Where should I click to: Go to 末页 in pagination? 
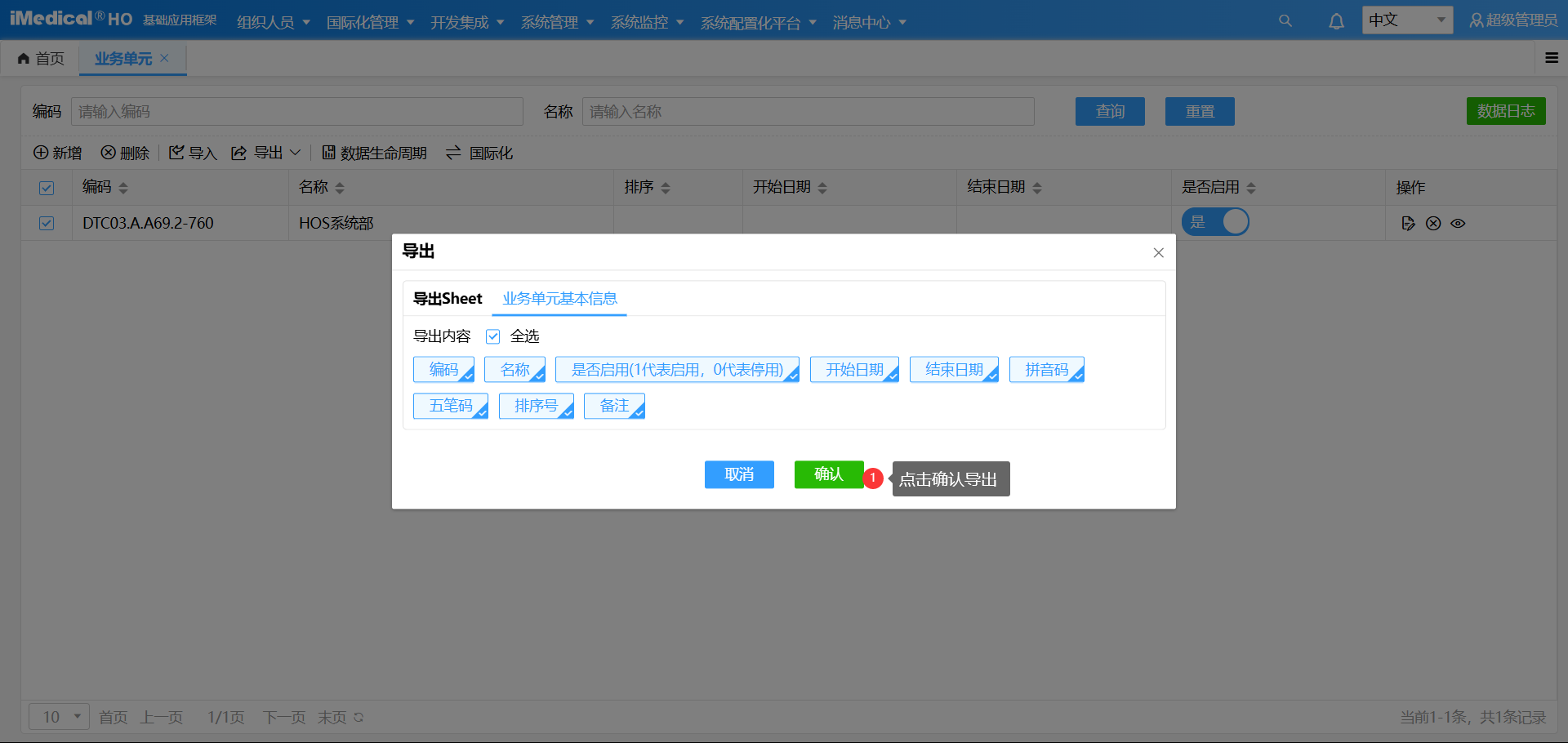tap(332, 717)
